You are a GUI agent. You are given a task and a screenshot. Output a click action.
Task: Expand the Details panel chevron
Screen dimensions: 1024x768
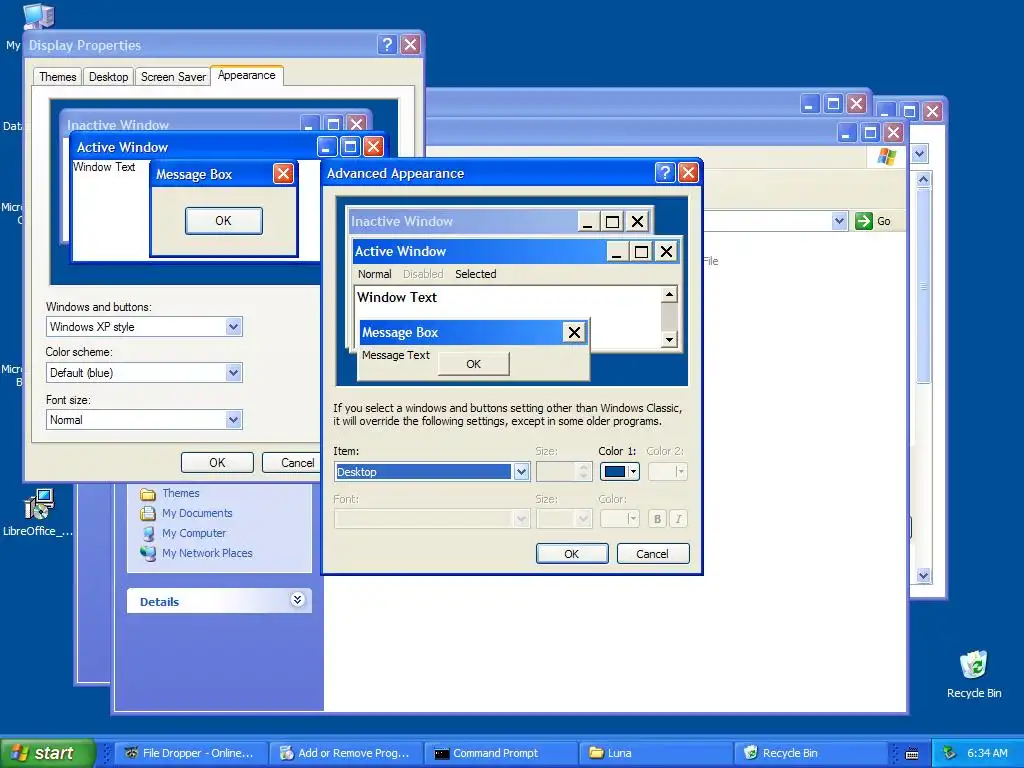(x=297, y=600)
